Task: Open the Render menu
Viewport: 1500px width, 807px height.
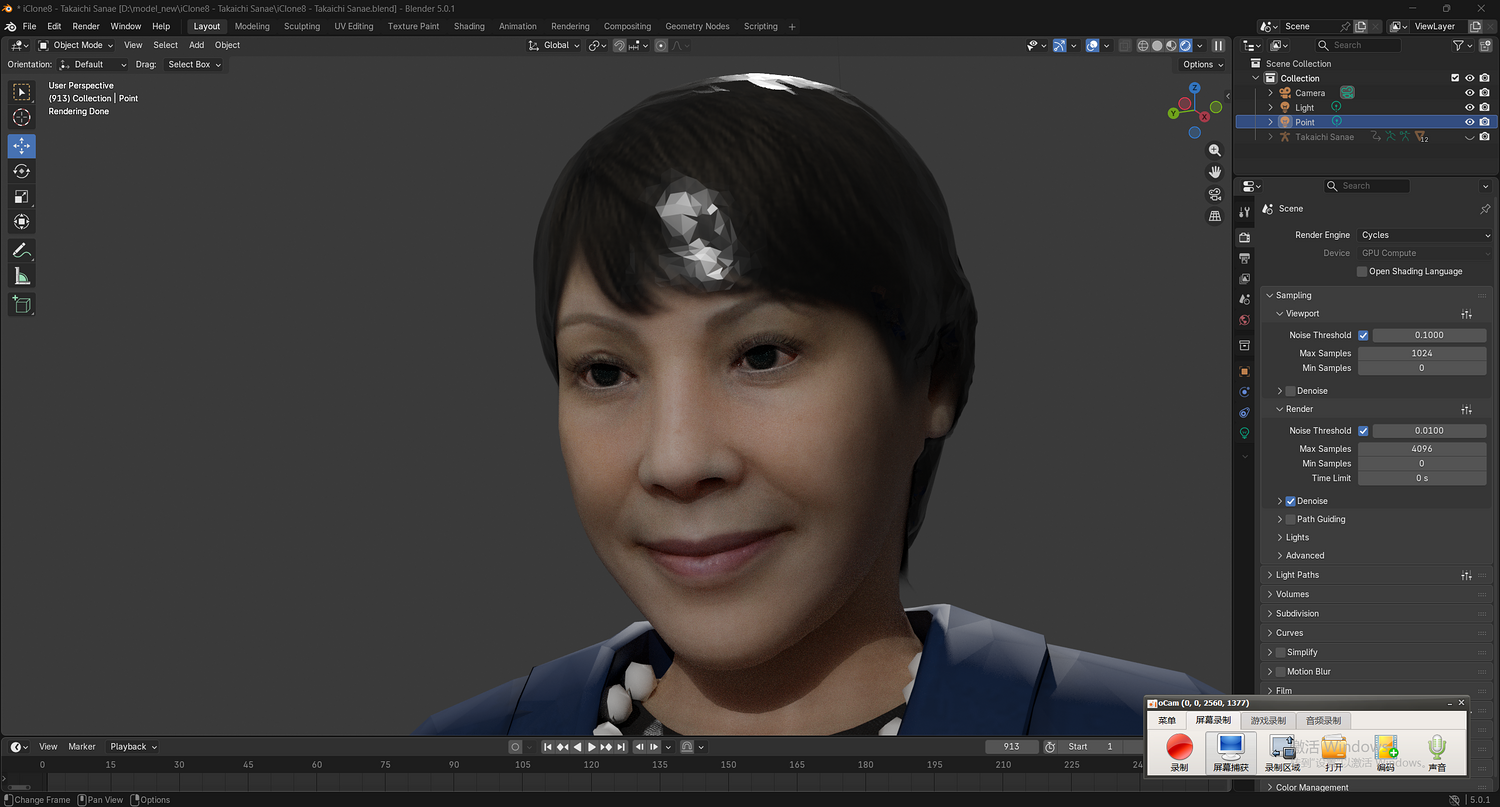Action: (x=86, y=26)
